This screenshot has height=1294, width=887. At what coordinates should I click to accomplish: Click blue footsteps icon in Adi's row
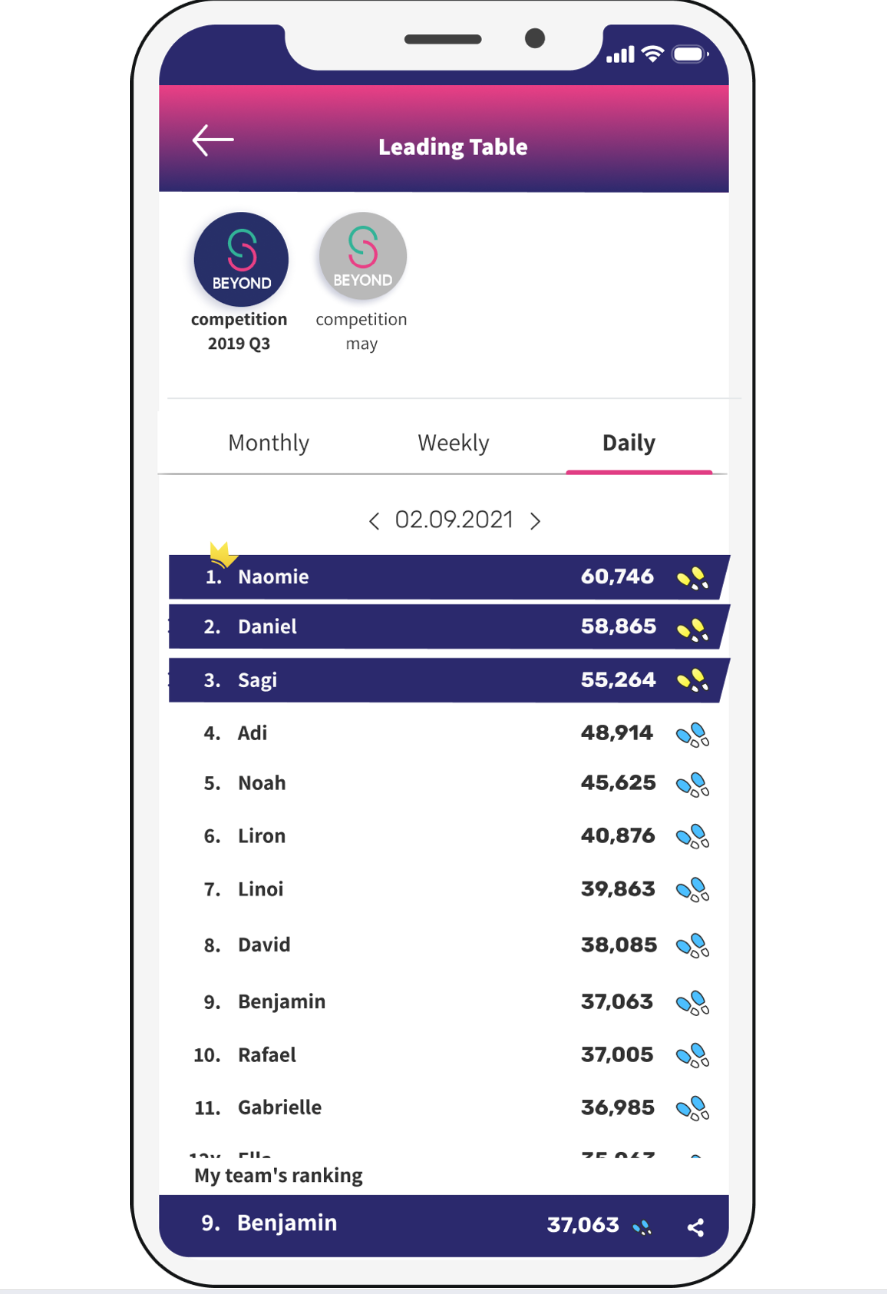693,736
